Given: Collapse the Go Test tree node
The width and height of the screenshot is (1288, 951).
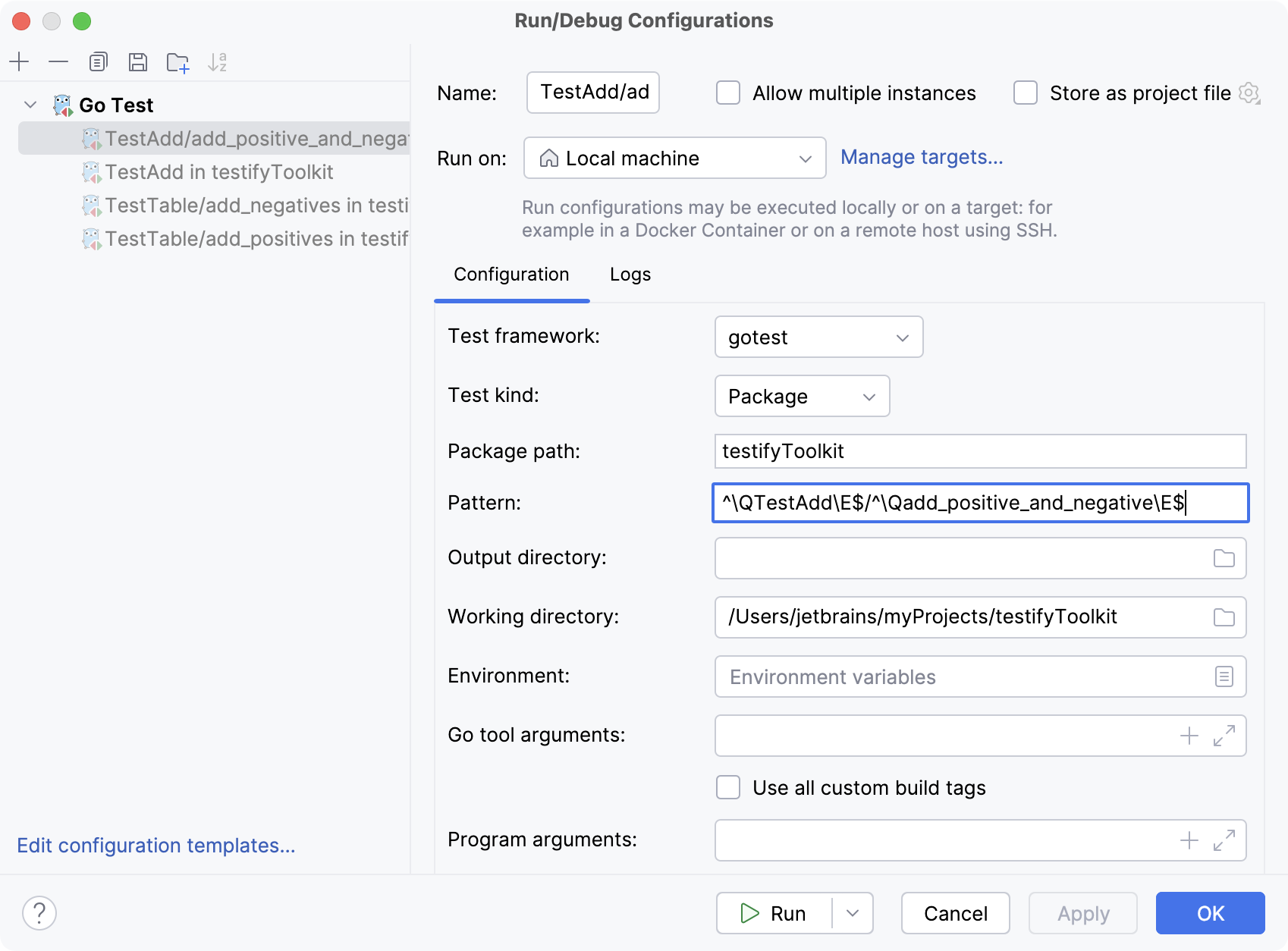Looking at the screenshot, I should (30, 105).
